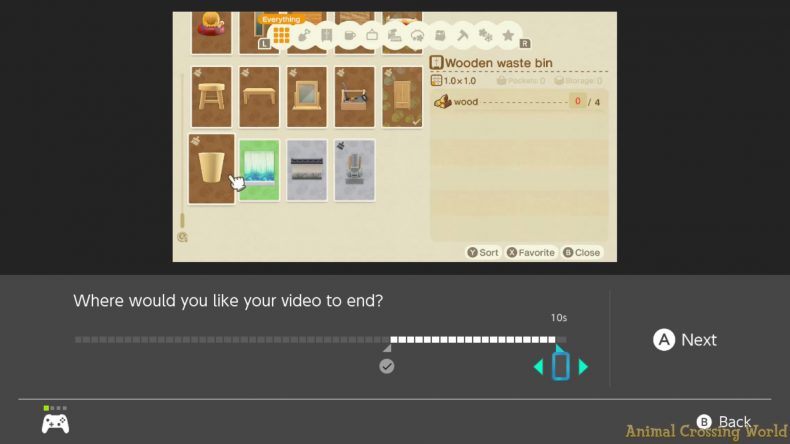This screenshot has width=790, height=444.
Task: Select the Everything grid category tab
Action: tap(282, 35)
